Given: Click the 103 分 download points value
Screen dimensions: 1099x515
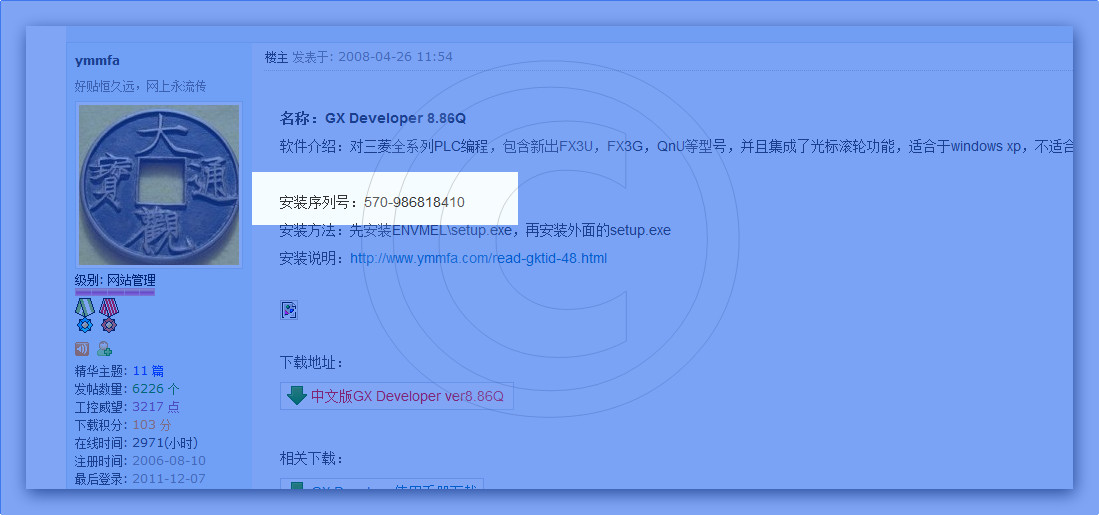Looking at the screenshot, I should click(x=151, y=425).
